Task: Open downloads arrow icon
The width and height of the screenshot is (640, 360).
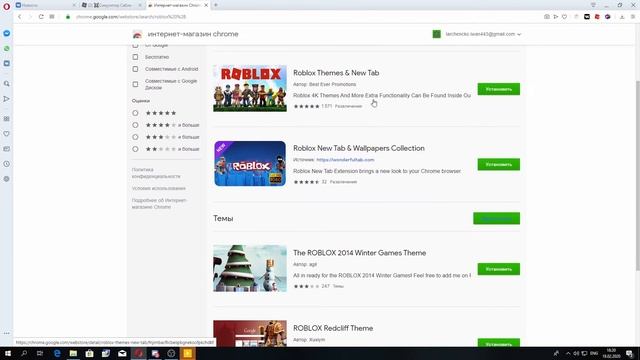Action: click(x=622, y=17)
